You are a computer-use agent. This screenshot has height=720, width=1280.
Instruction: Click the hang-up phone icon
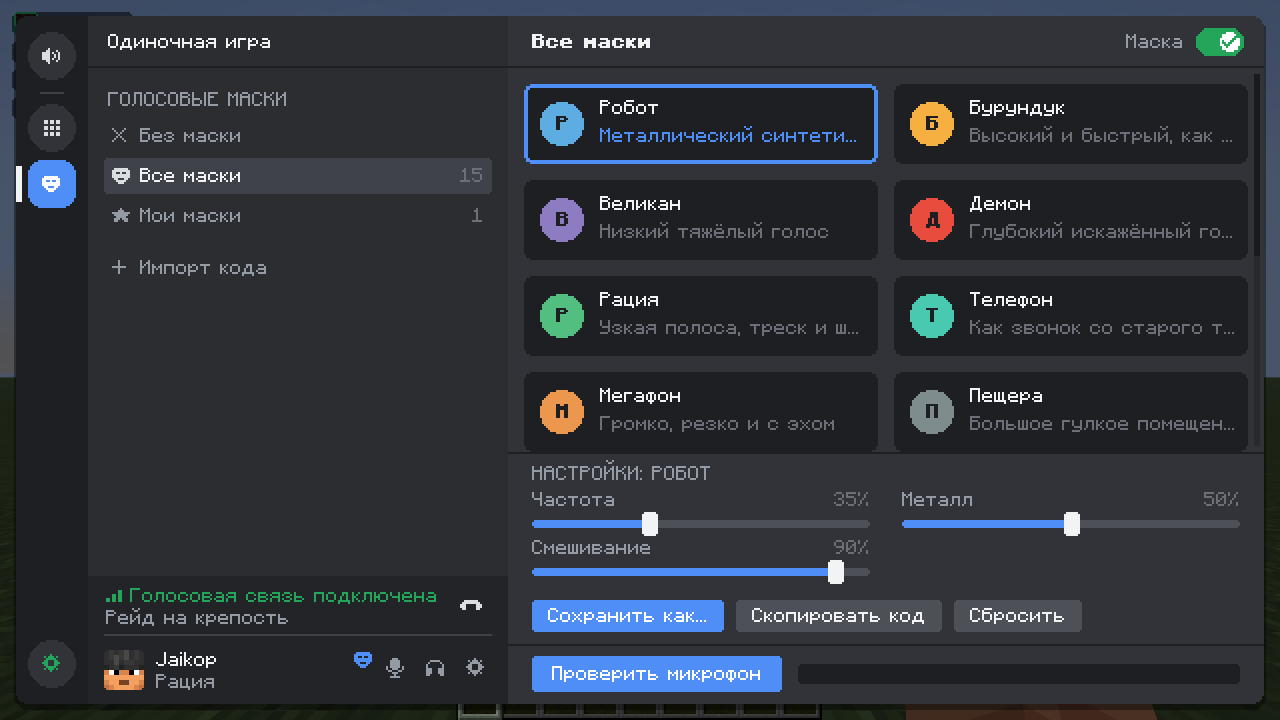(471, 605)
